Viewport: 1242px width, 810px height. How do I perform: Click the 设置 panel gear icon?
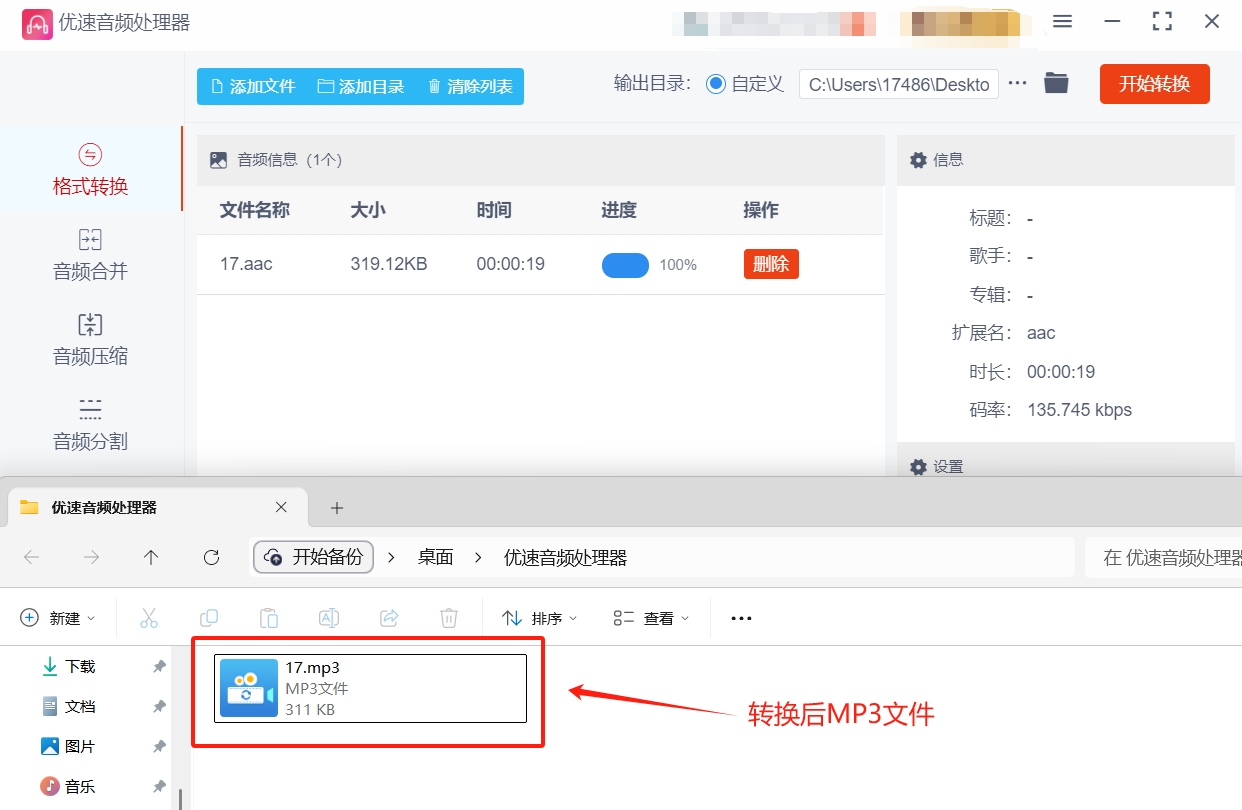[x=917, y=467]
